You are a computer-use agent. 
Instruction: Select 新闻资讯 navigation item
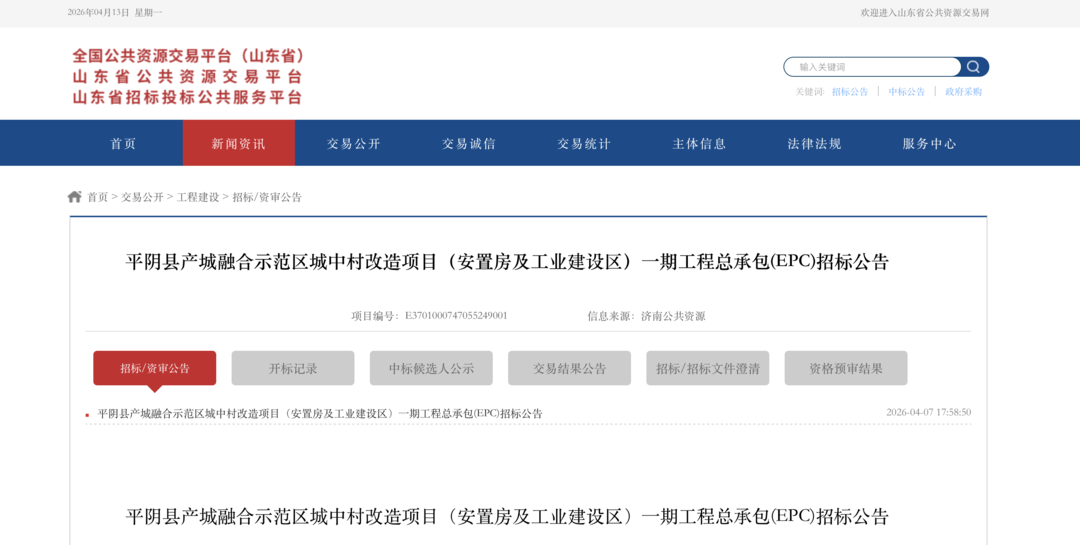click(239, 143)
